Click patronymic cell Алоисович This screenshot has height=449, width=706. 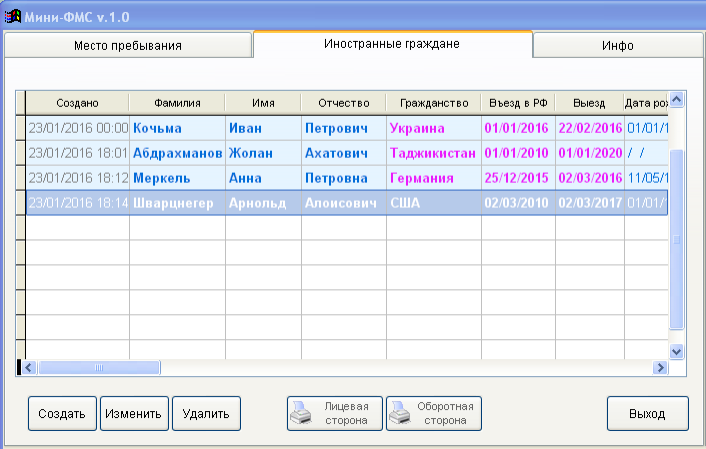[x=344, y=203]
